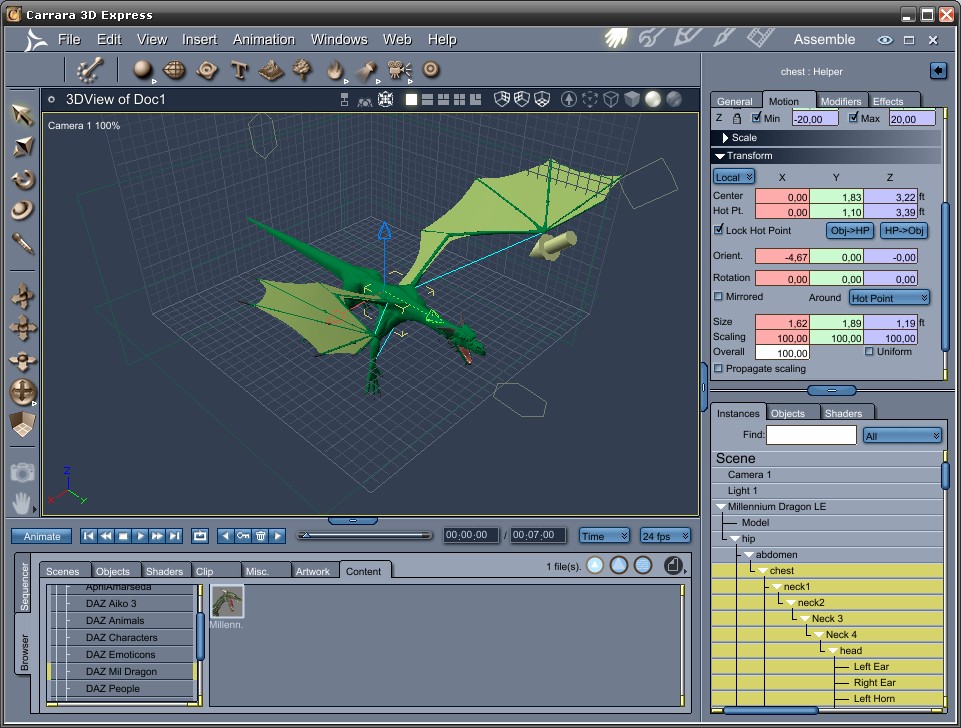
Task: Insert a sphere primitive from the top toolbar
Action: pos(143,70)
